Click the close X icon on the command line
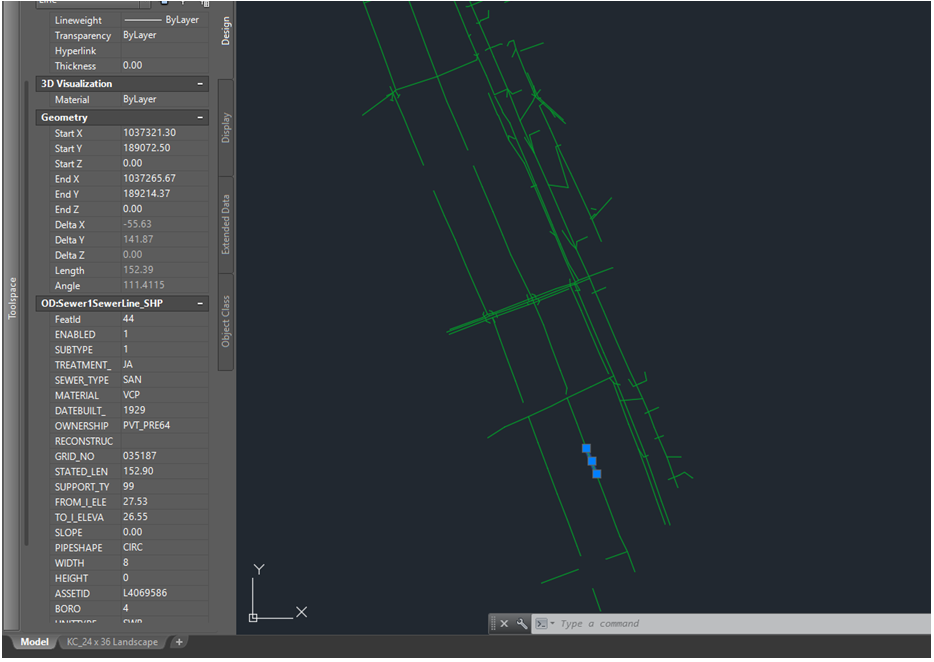The image size is (934, 662). point(505,623)
